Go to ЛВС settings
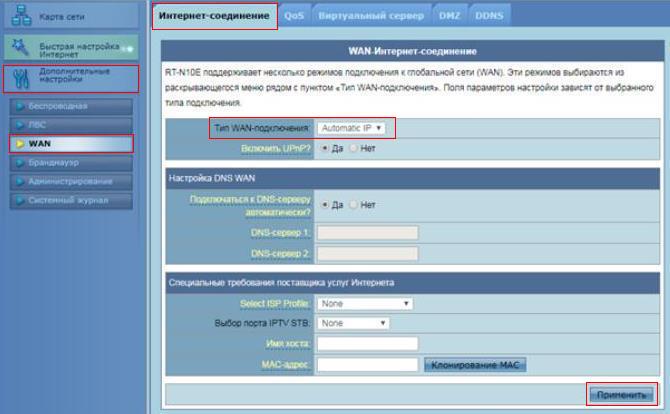This screenshot has height=414, width=670. 71,125
